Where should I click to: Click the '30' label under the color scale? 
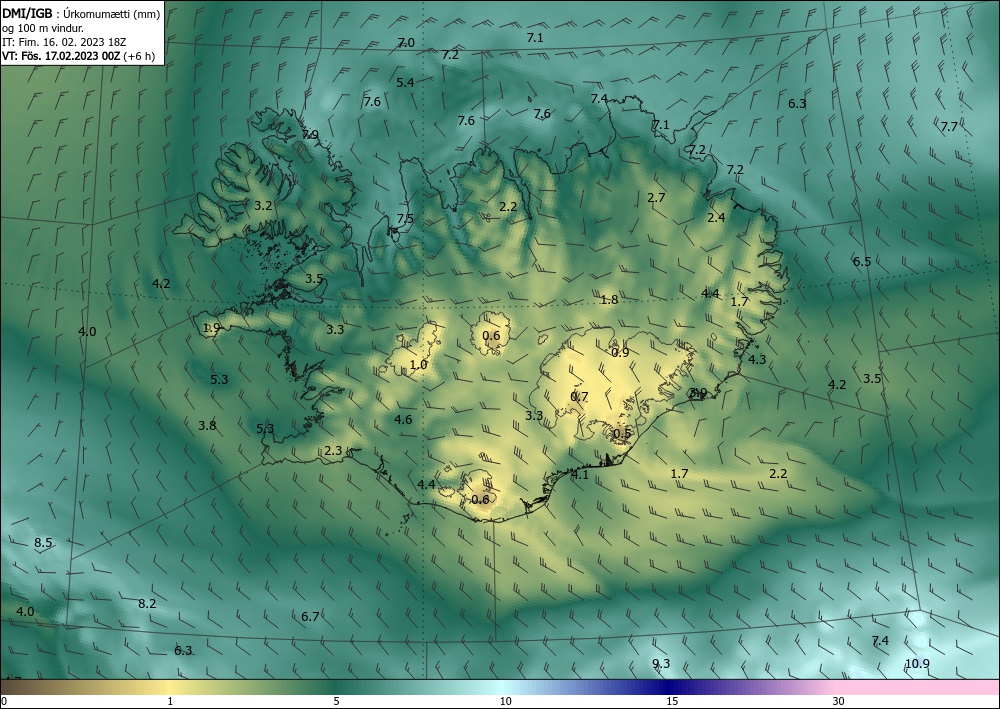pos(839,702)
